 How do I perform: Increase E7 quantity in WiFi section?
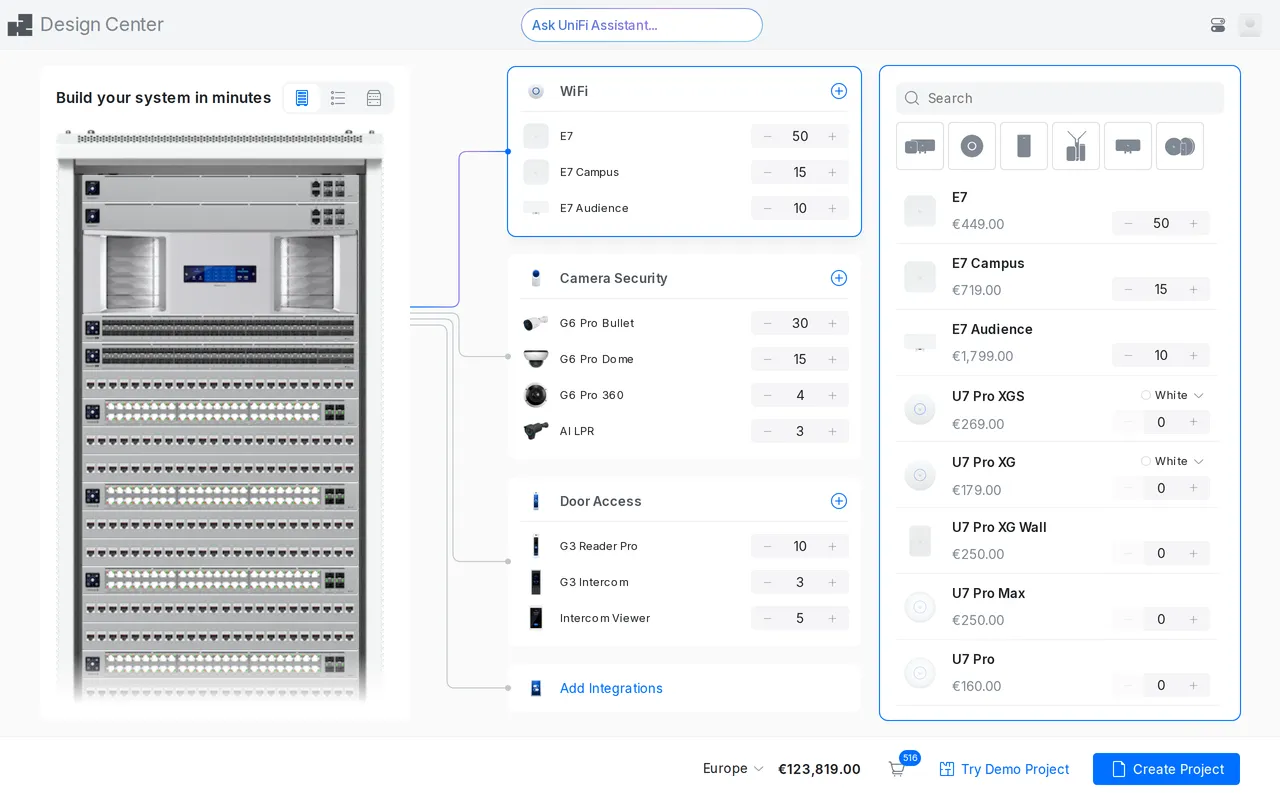(832, 136)
